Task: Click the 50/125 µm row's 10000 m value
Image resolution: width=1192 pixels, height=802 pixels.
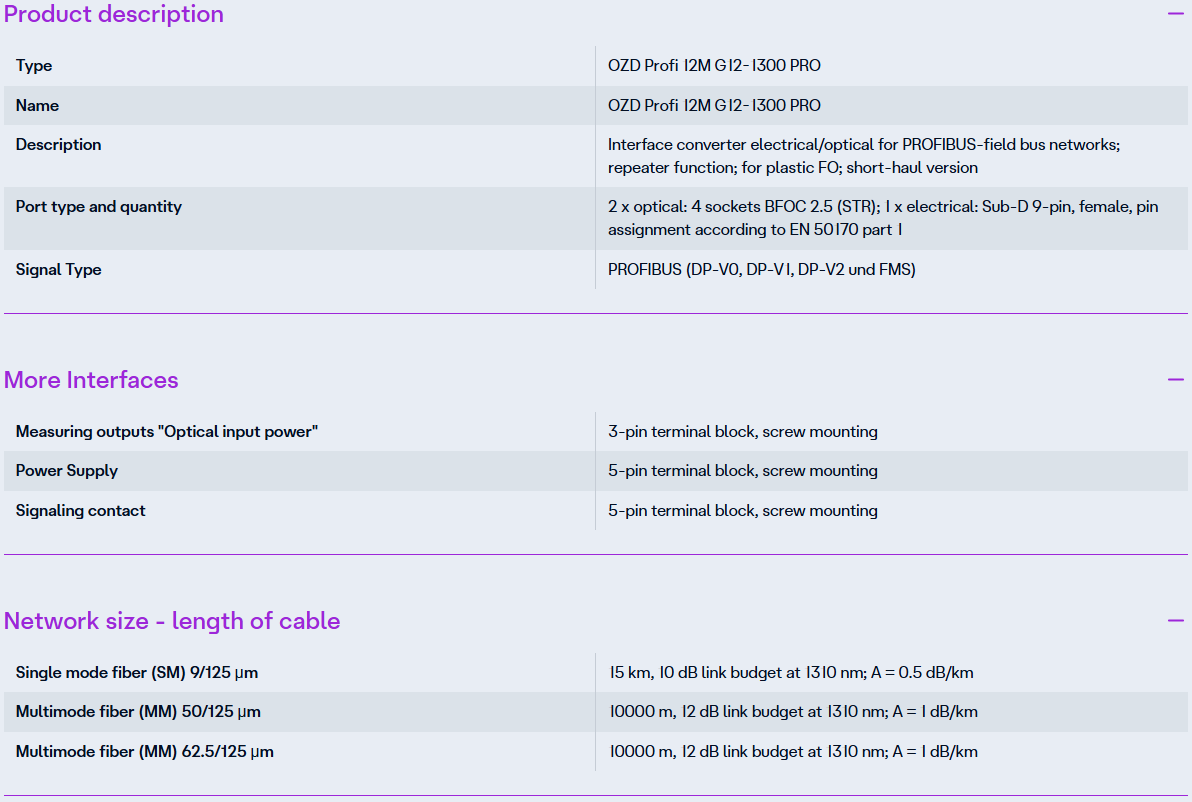Action: coord(794,712)
